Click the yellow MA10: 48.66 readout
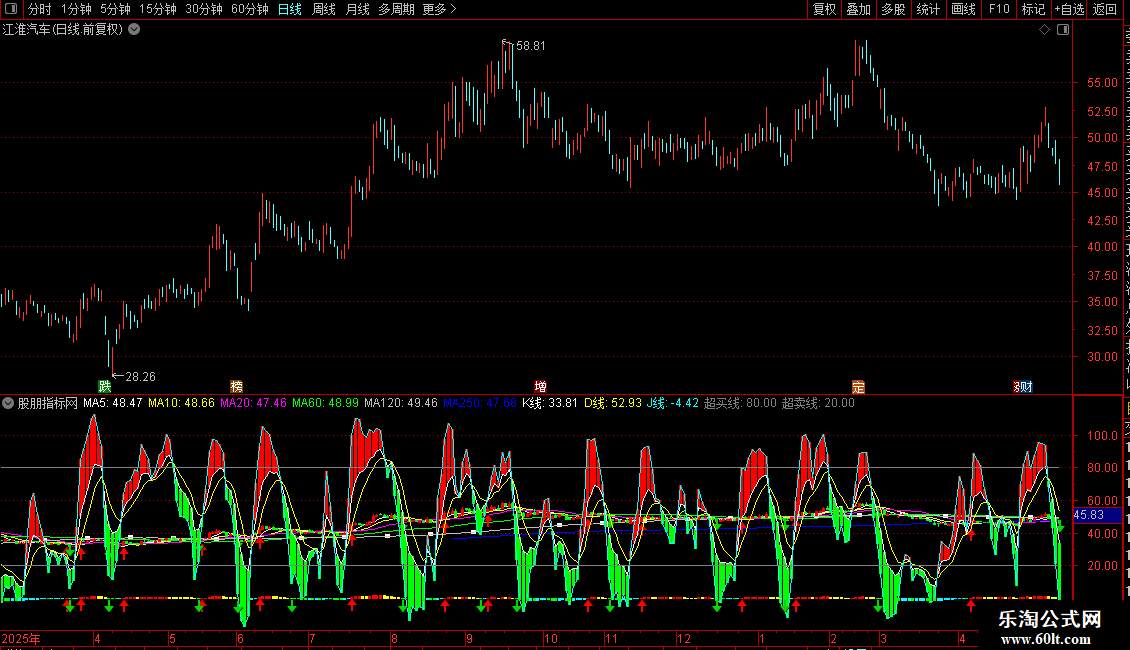1130x650 pixels. coord(182,404)
